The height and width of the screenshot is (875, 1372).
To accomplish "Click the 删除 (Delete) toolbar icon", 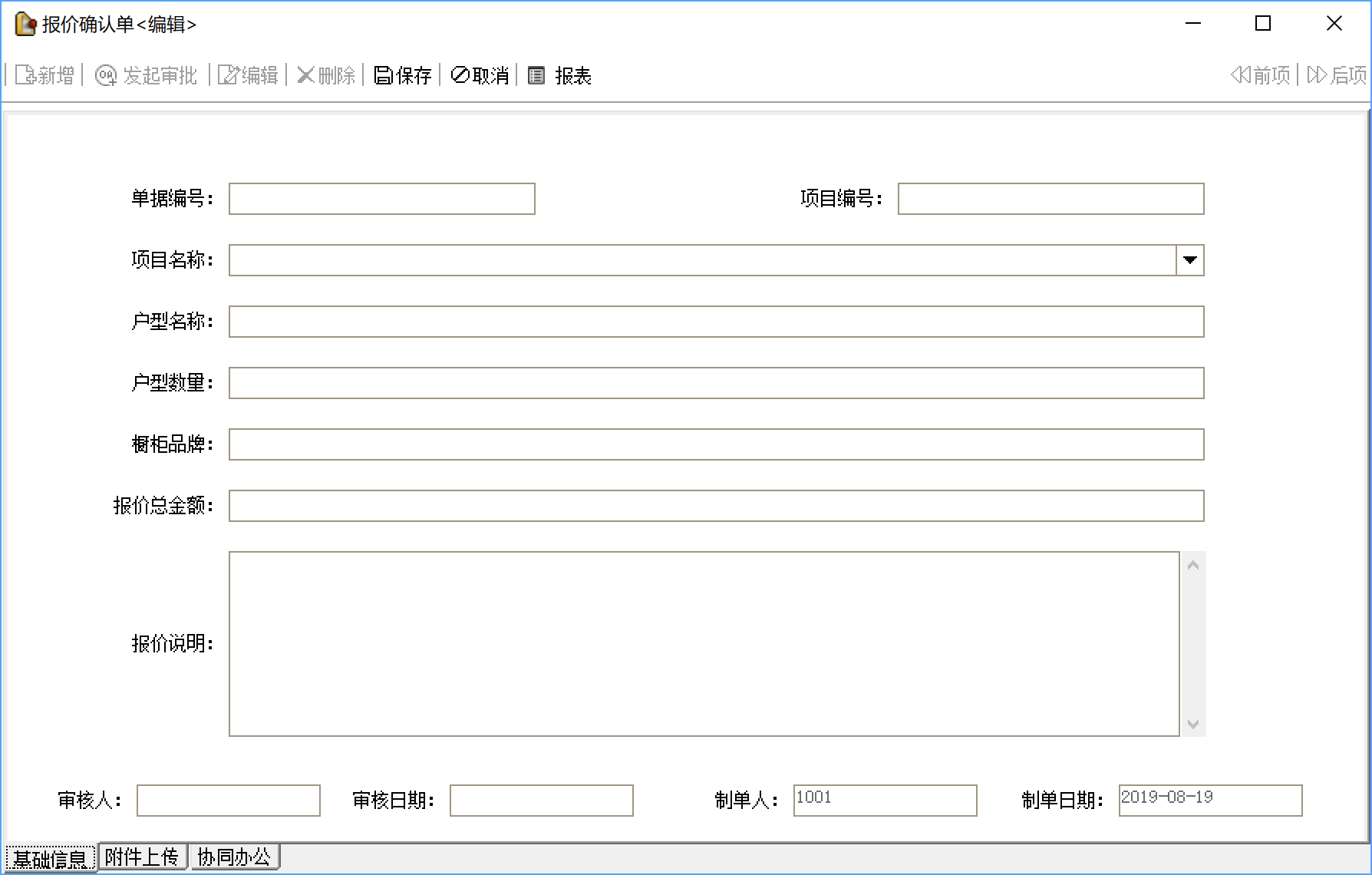I will pos(306,75).
